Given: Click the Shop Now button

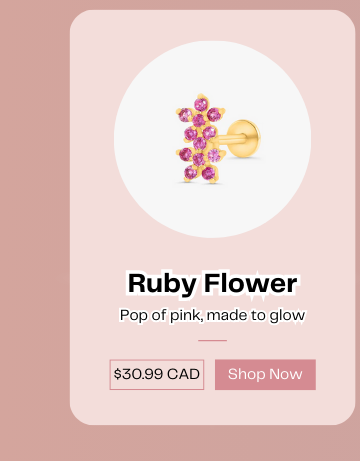Looking at the screenshot, I should click(265, 374).
